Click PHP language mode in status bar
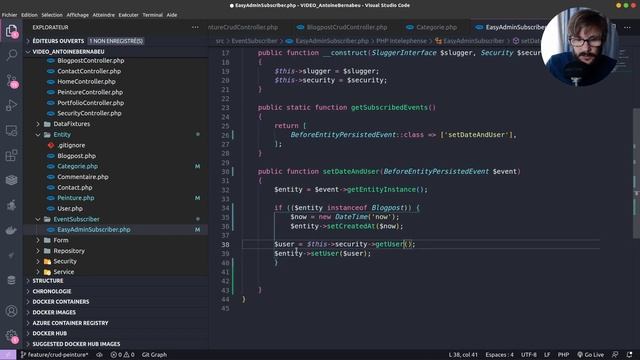The height and width of the screenshot is (360, 640). [563, 355]
